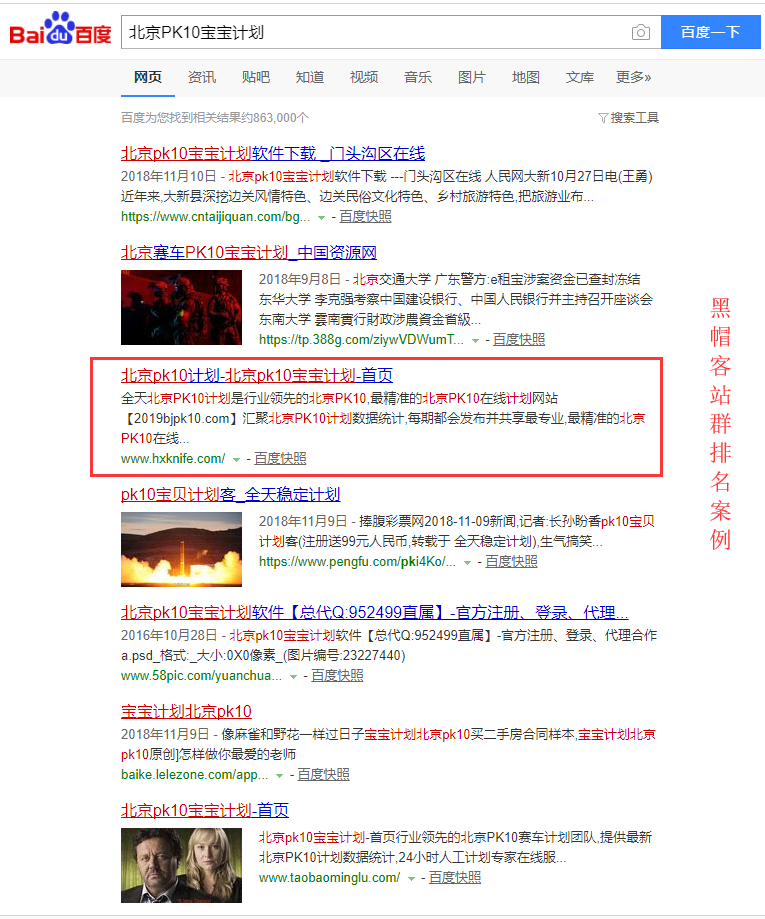Open 百度快照 for tp.388g.com result
This screenshot has height=919, width=765.
519,340
